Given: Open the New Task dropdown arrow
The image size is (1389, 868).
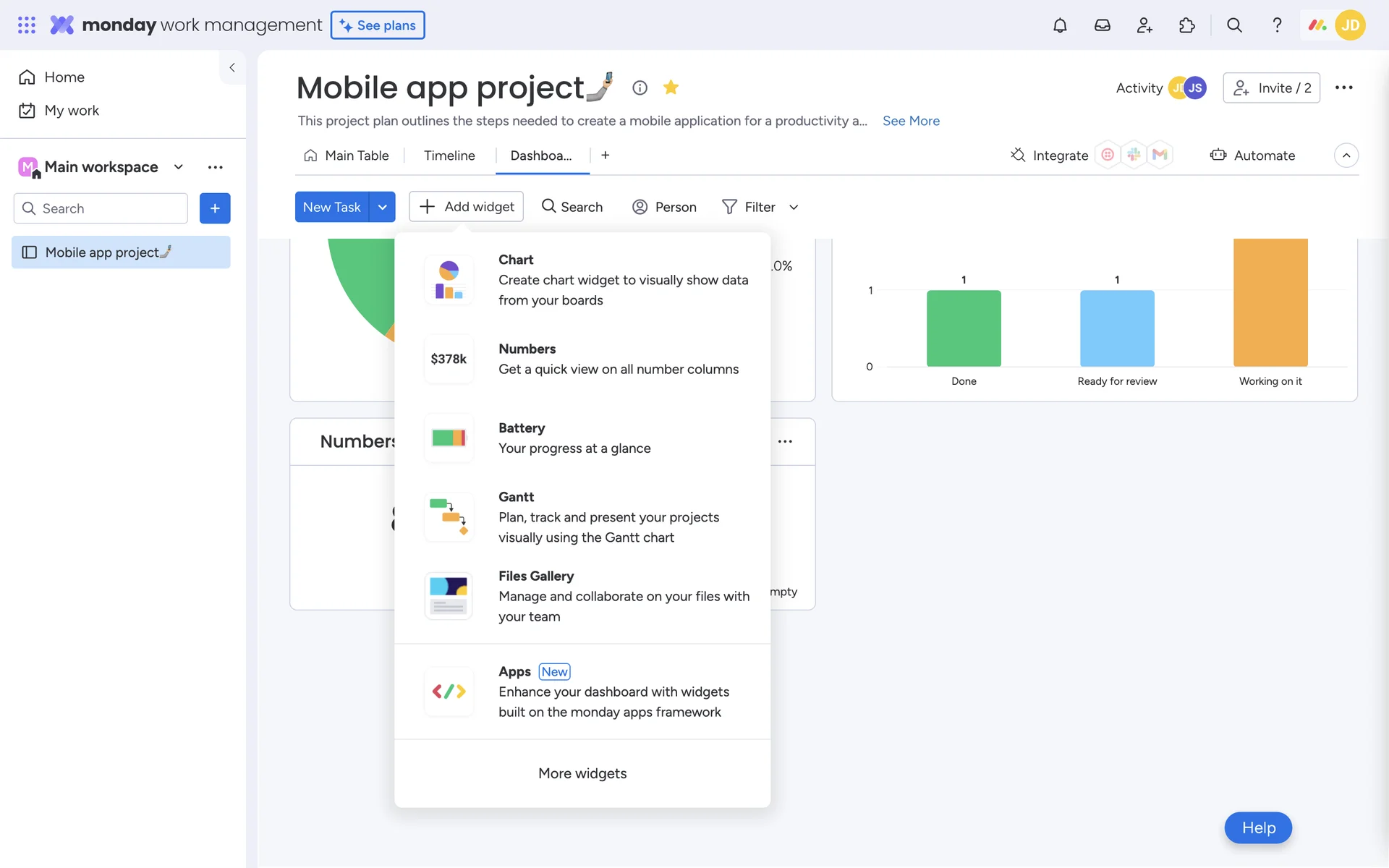Looking at the screenshot, I should click(382, 207).
